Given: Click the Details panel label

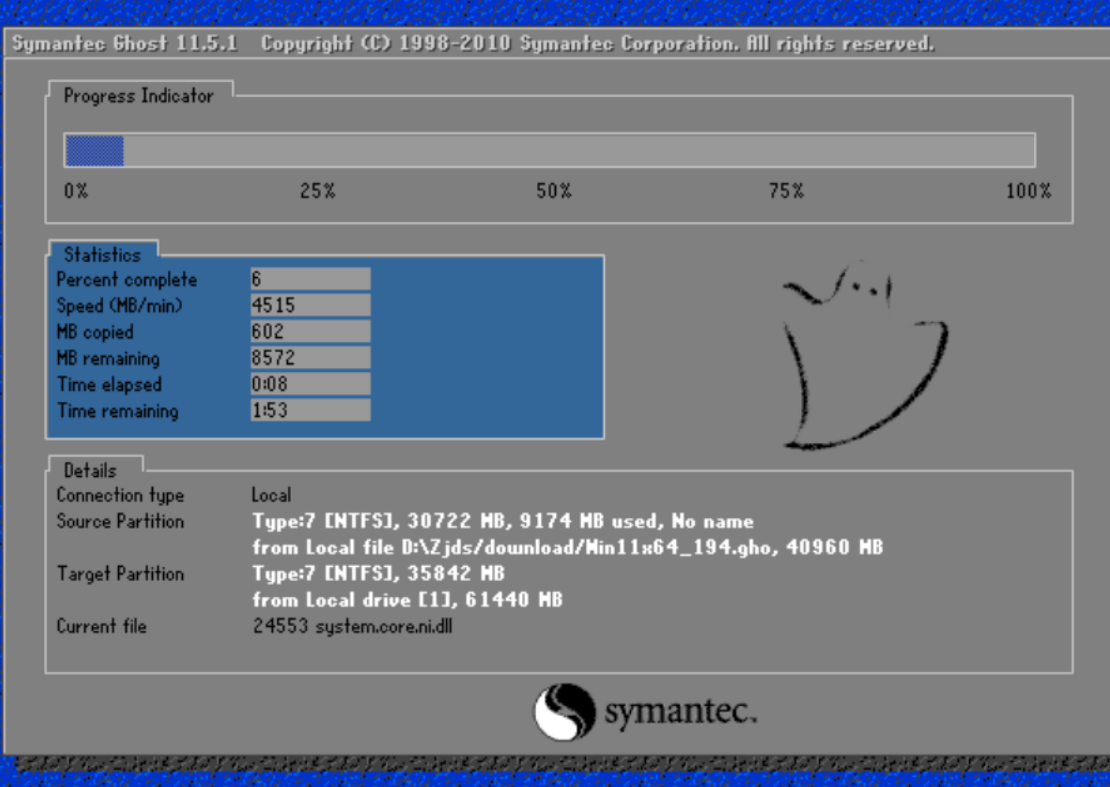Looking at the screenshot, I should point(90,471).
